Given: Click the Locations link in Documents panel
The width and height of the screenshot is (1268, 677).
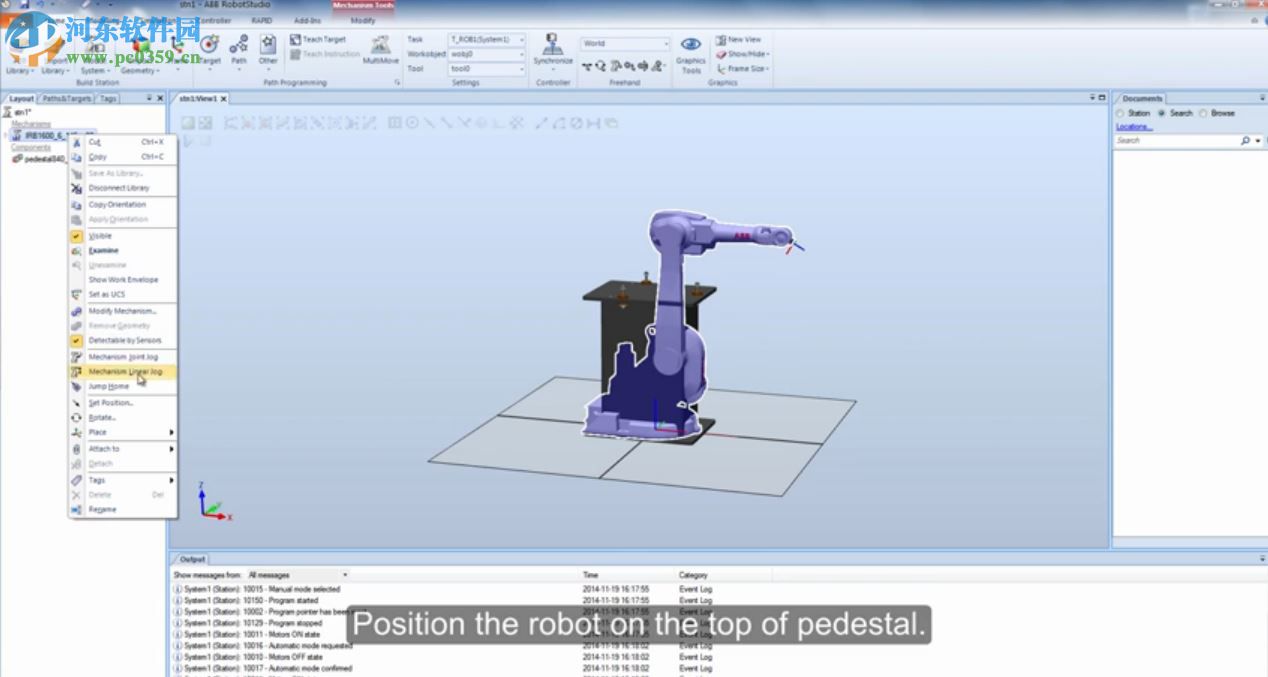Looking at the screenshot, I should [x=1133, y=125].
